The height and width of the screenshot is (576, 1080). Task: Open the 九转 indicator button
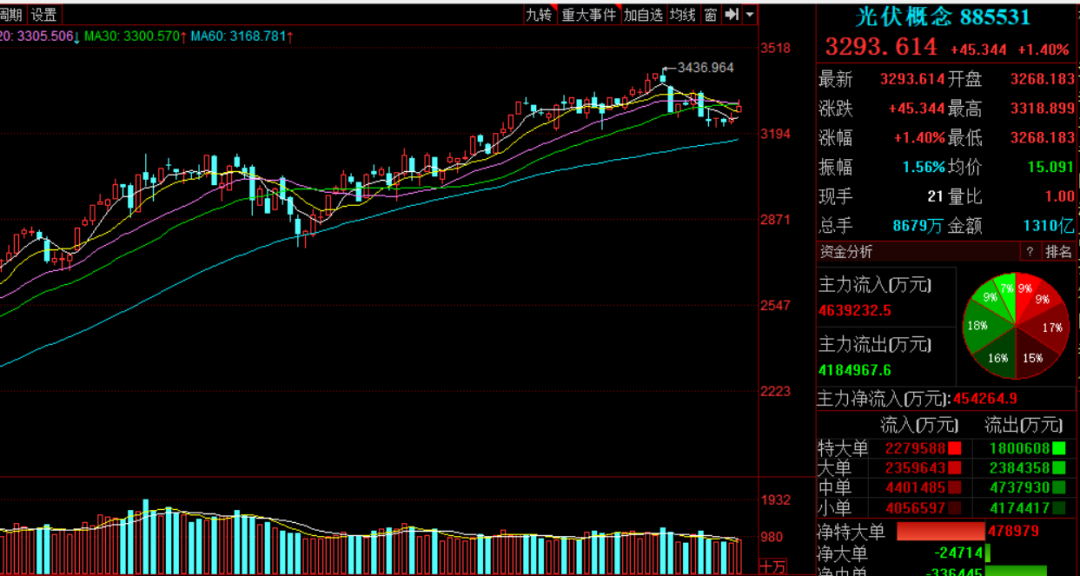pos(539,14)
